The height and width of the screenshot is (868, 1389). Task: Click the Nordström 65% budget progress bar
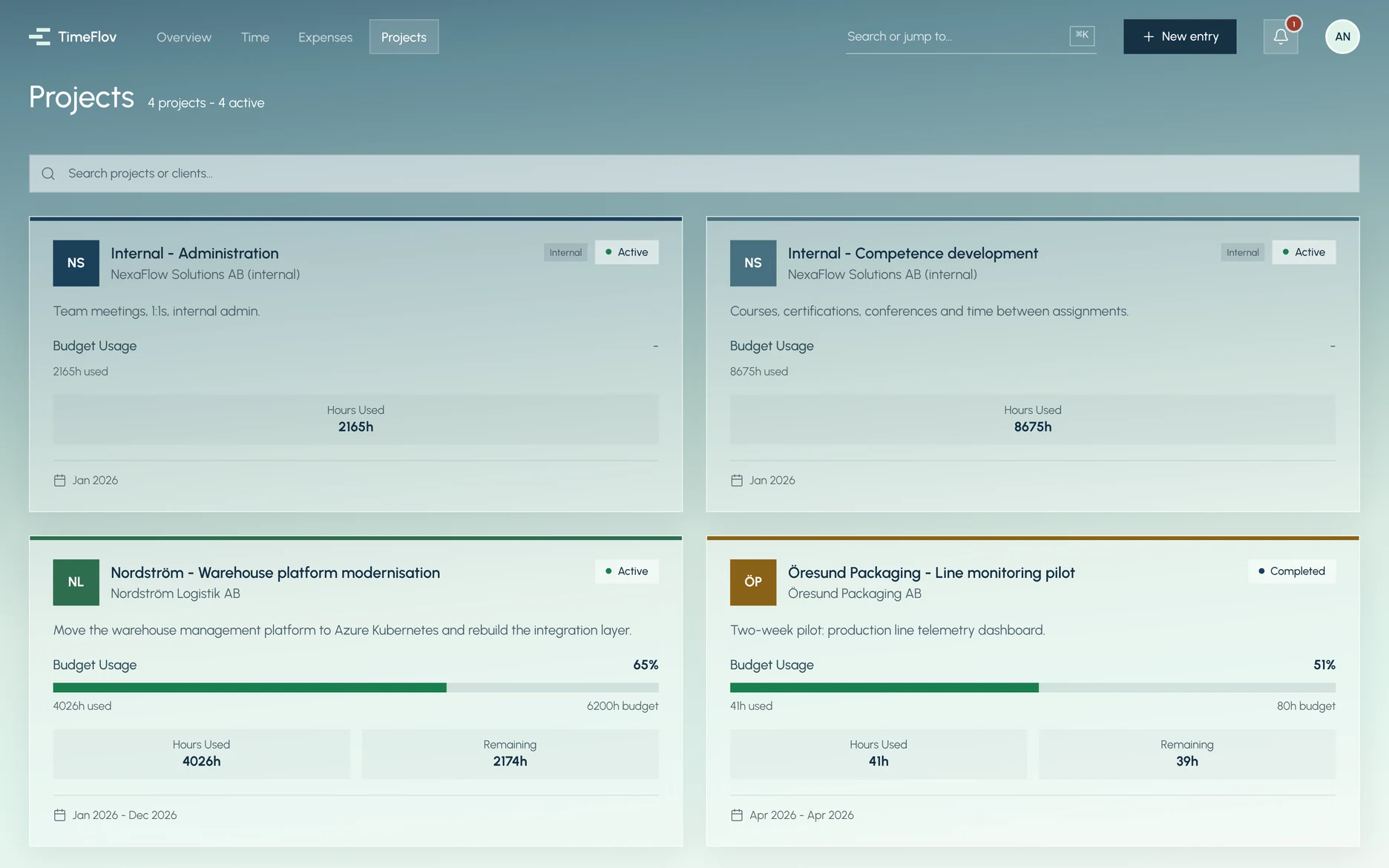[x=355, y=688]
